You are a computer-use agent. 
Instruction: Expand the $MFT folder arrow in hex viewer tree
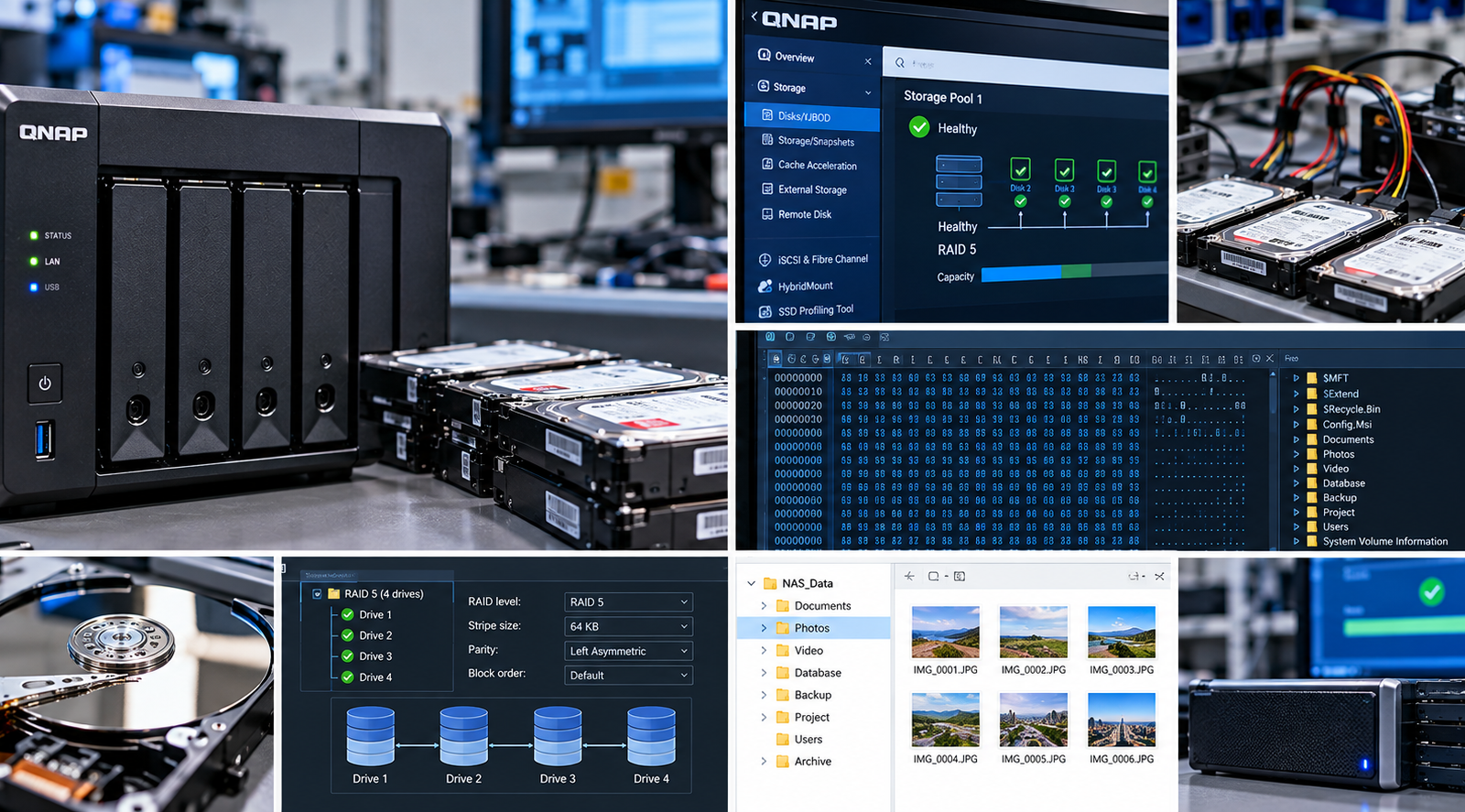click(x=1296, y=378)
